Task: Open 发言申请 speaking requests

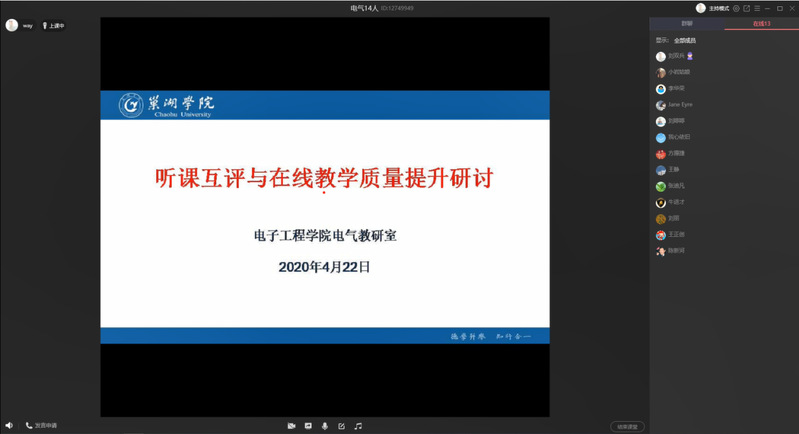Action: click(x=42, y=426)
